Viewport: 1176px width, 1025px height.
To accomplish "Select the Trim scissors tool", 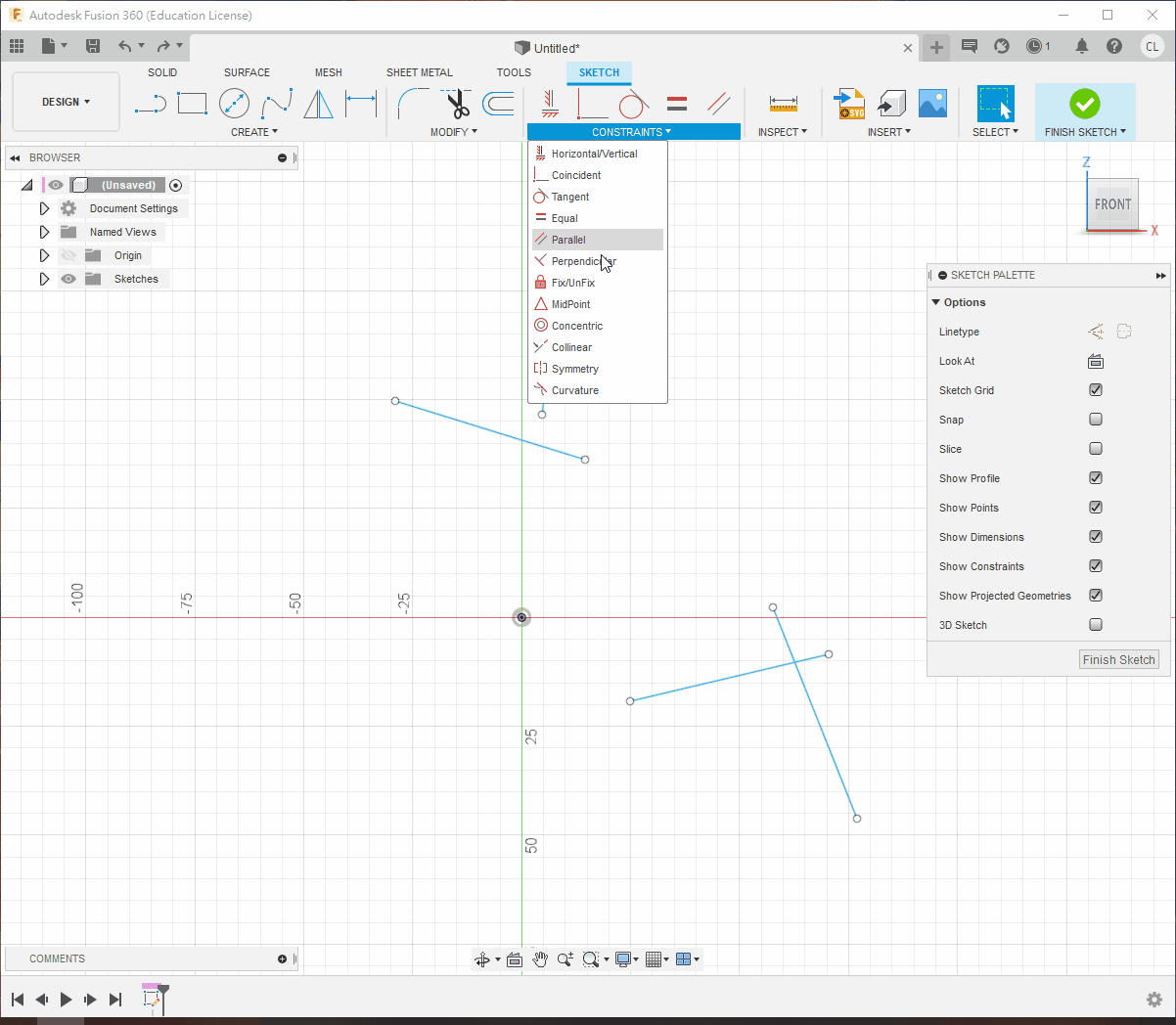I will (x=457, y=104).
